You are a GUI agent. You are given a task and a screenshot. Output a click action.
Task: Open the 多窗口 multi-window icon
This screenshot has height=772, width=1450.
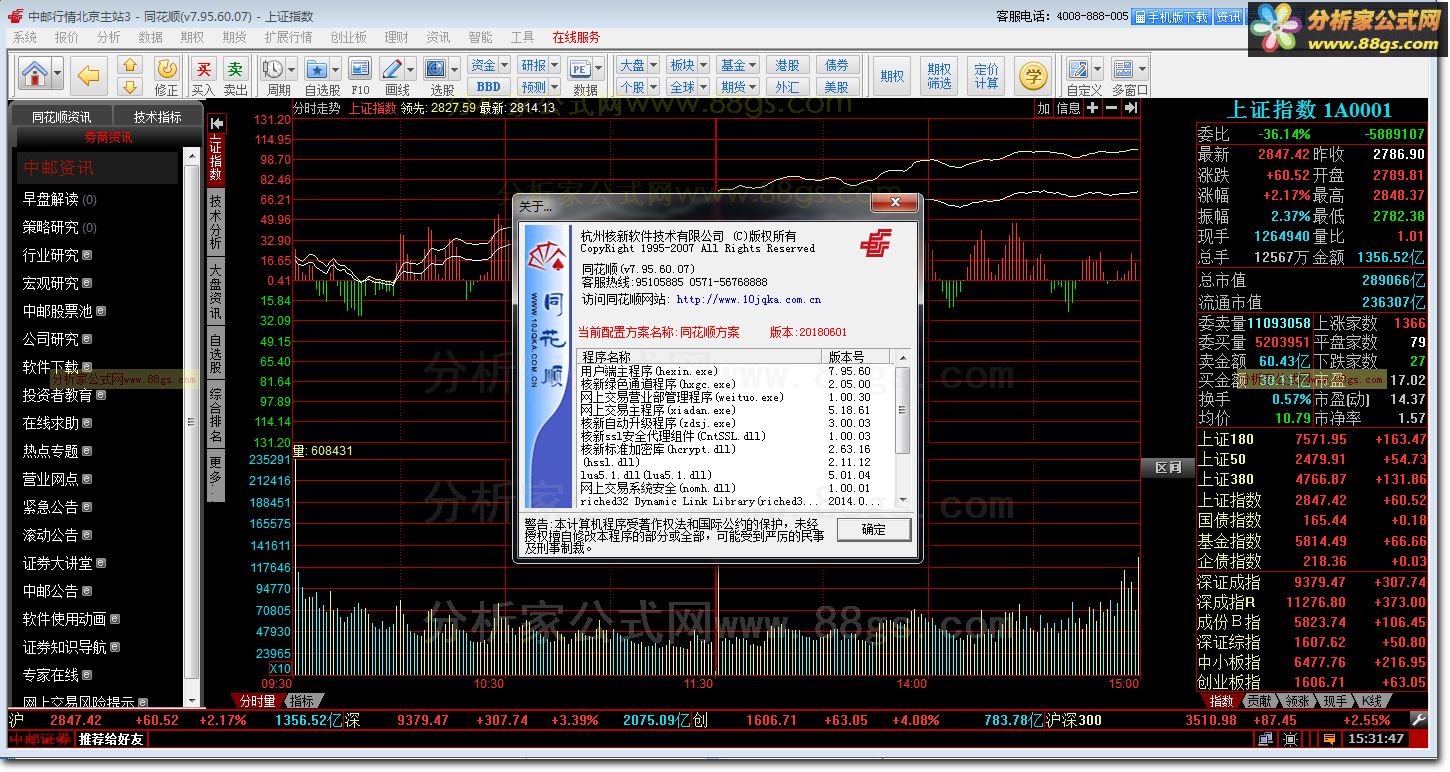pyautogui.click(x=1123, y=69)
